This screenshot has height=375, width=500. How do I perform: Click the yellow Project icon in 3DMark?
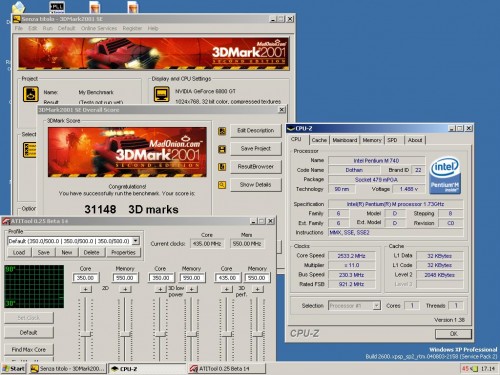(x=31, y=94)
